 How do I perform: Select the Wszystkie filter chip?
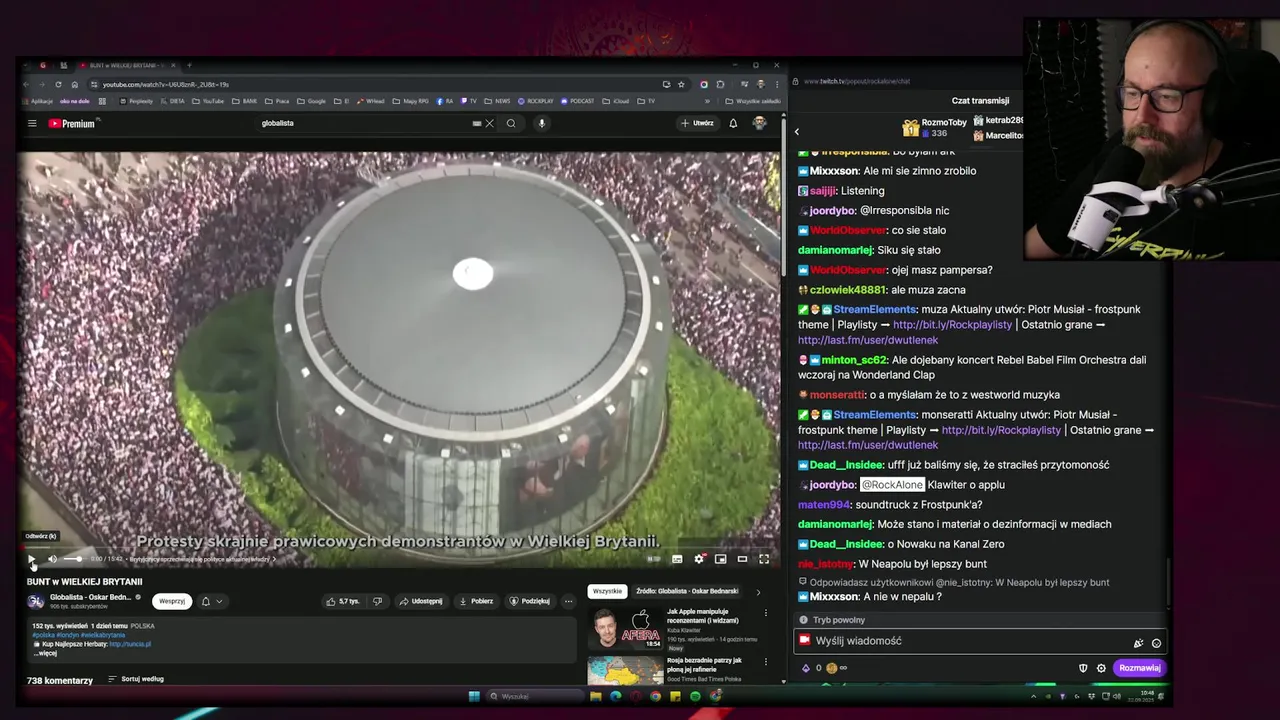pyautogui.click(x=607, y=591)
